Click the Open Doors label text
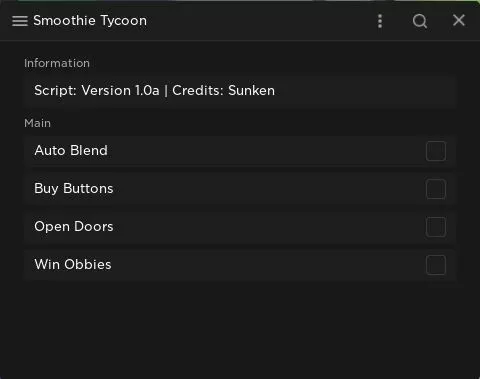This screenshot has width=480, height=379. click(74, 227)
